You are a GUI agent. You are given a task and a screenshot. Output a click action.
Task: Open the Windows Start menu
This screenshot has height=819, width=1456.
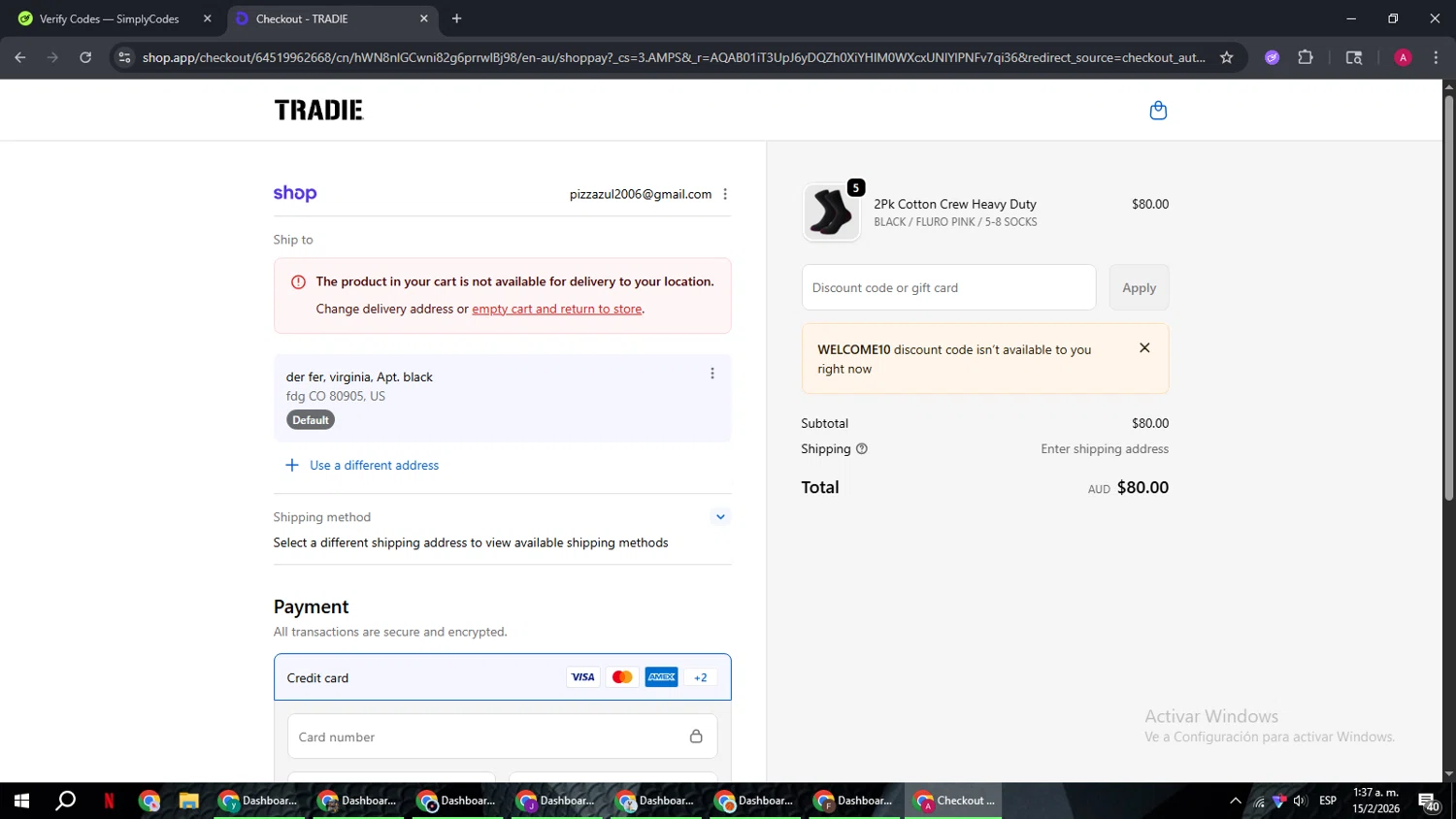point(21,801)
